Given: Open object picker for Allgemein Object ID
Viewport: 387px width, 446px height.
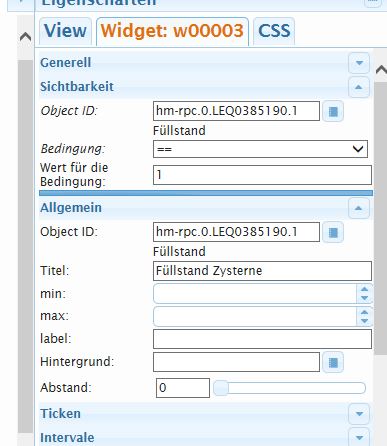Looking at the screenshot, I should pyautogui.click(x=333, y=232).
